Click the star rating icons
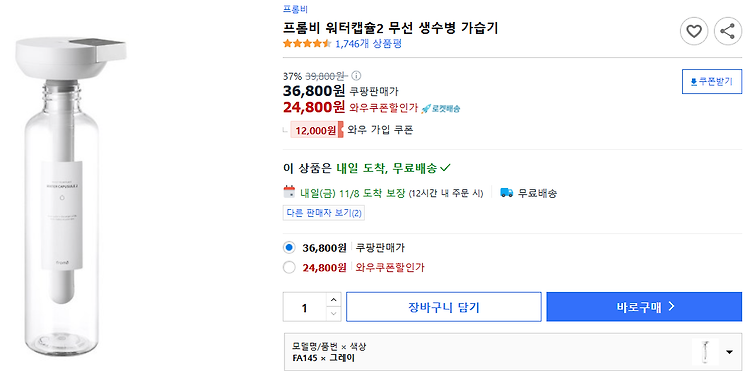Screen dimensions: 750x371 [307, 44]
